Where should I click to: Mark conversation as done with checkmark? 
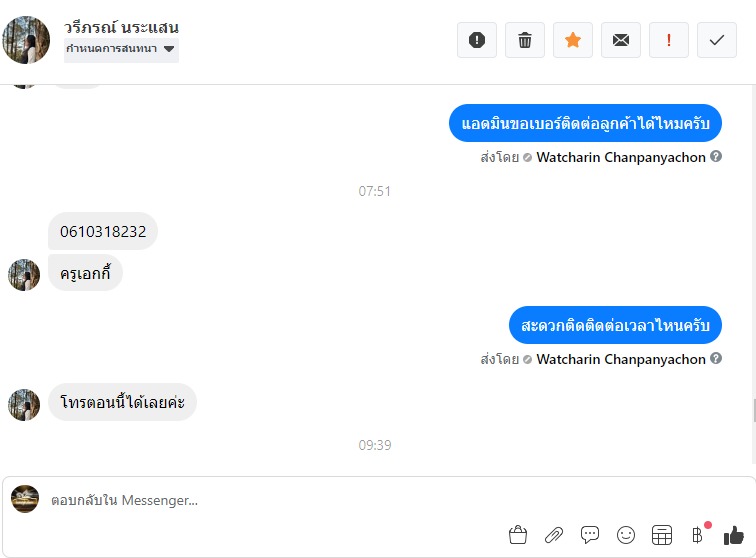716,40
